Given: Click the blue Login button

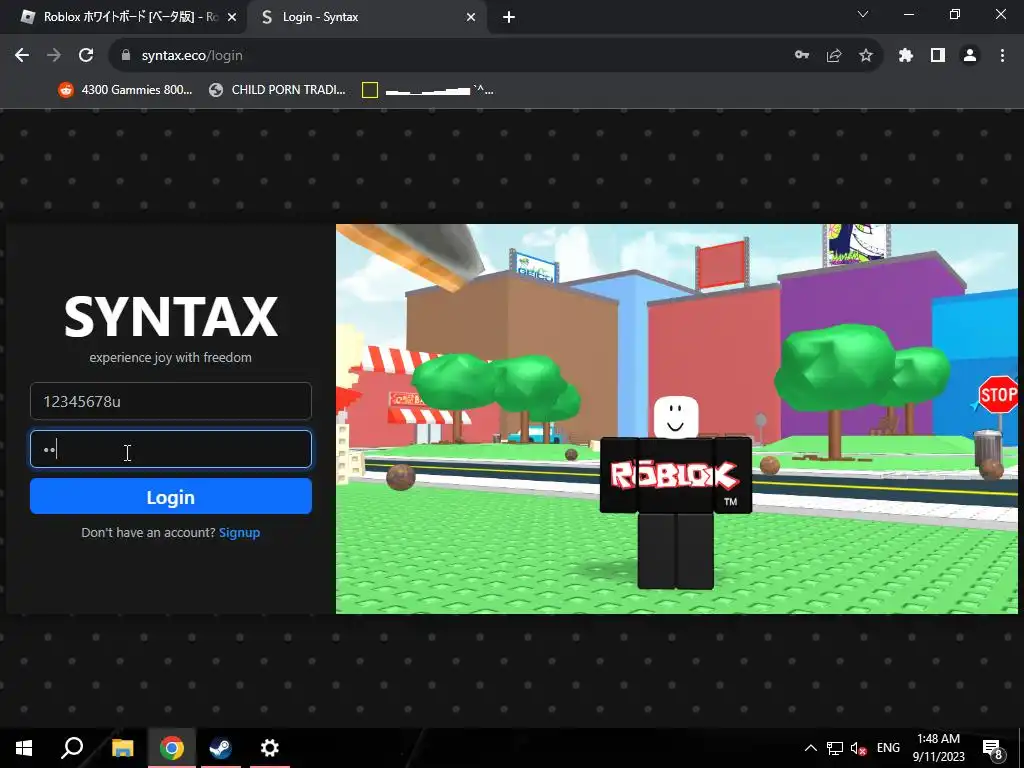Looking at the screenshot, I should [x=170, y=496].
